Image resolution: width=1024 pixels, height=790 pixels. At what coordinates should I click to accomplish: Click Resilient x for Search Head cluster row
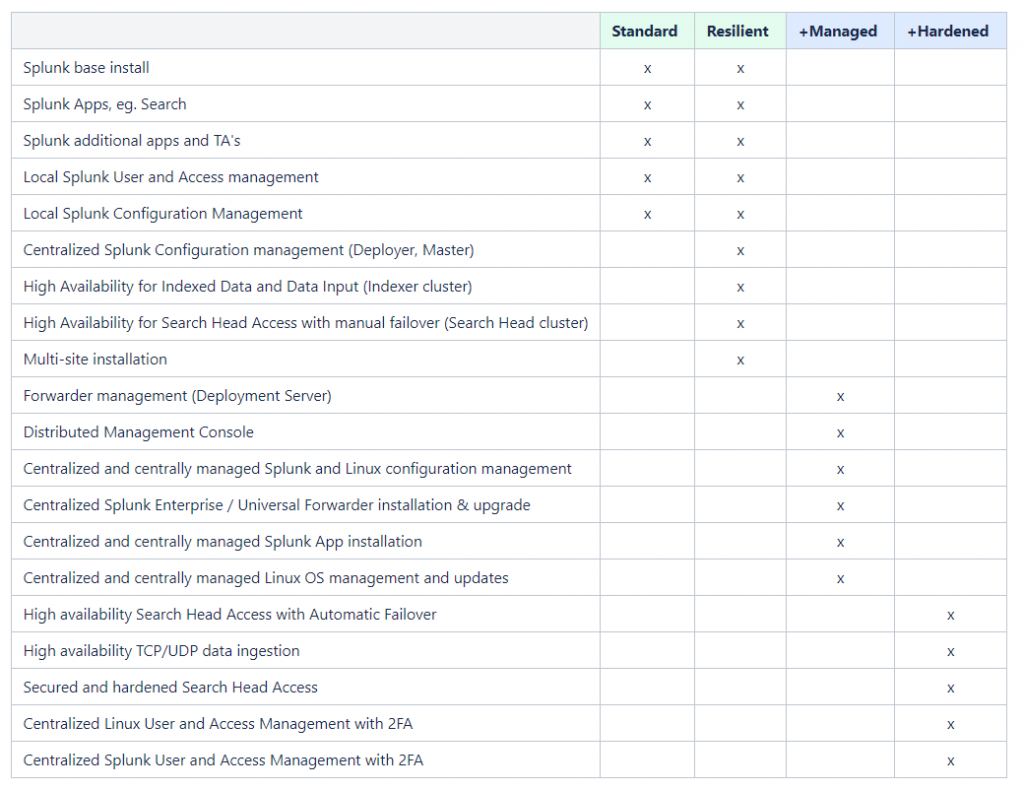(740, 324)
